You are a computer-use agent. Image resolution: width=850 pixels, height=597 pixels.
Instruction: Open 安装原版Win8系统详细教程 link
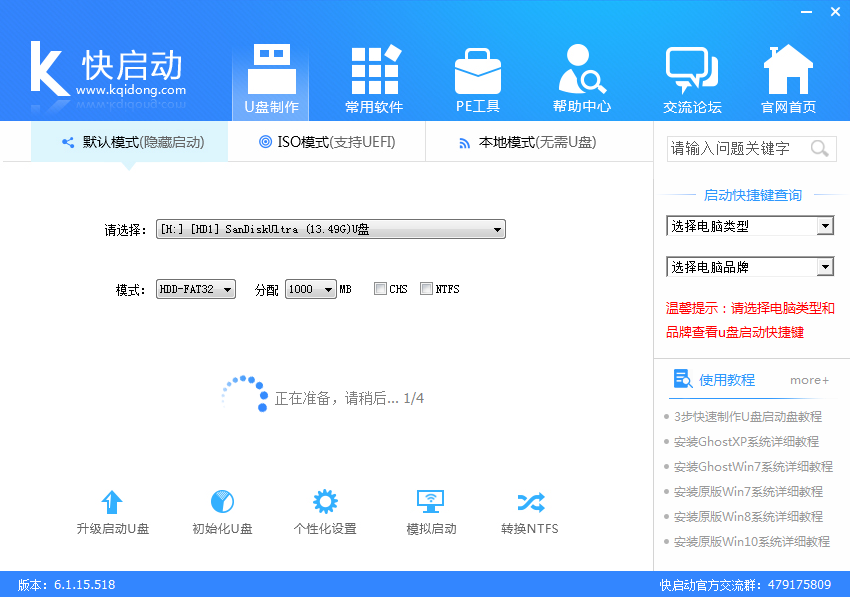[x=748, y=516]
